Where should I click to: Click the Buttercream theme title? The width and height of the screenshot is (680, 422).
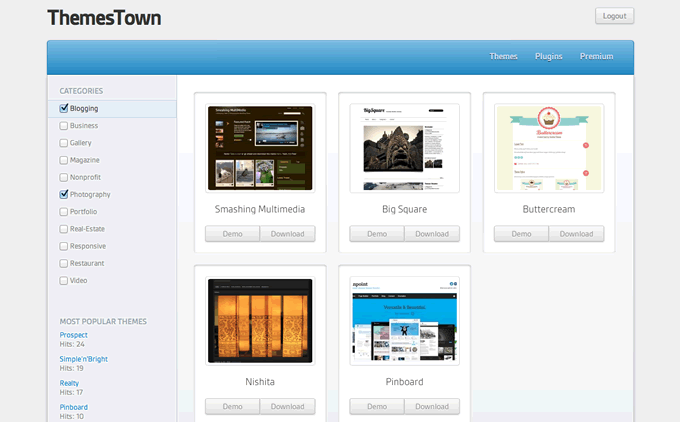click(x=549, y=209)
